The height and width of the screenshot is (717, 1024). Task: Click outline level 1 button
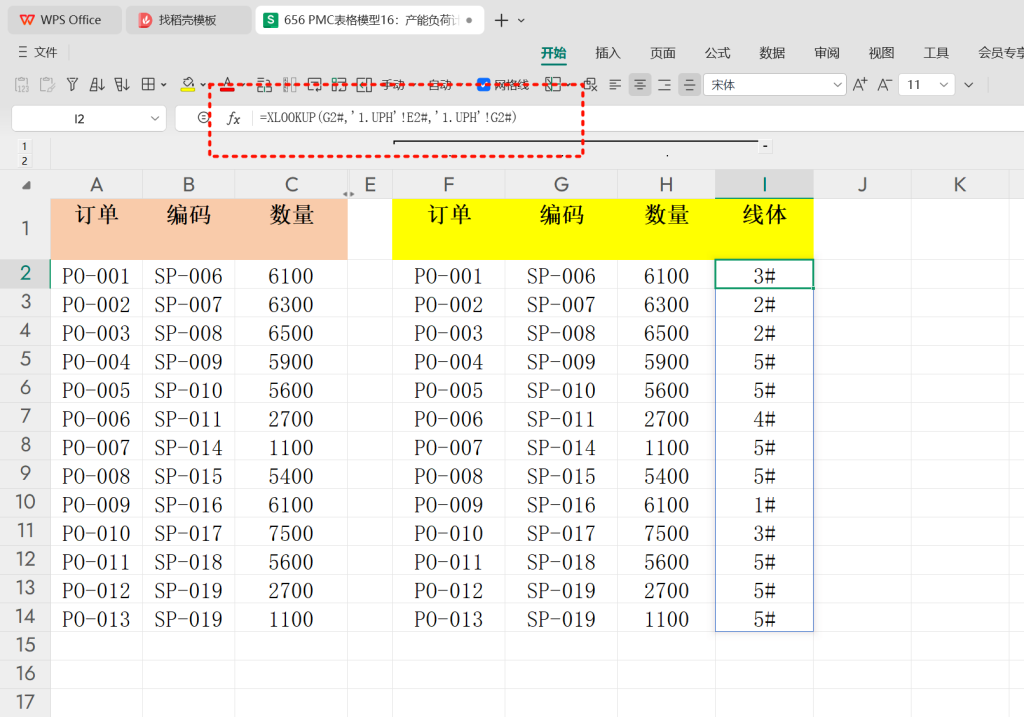(x=24, y=146)
